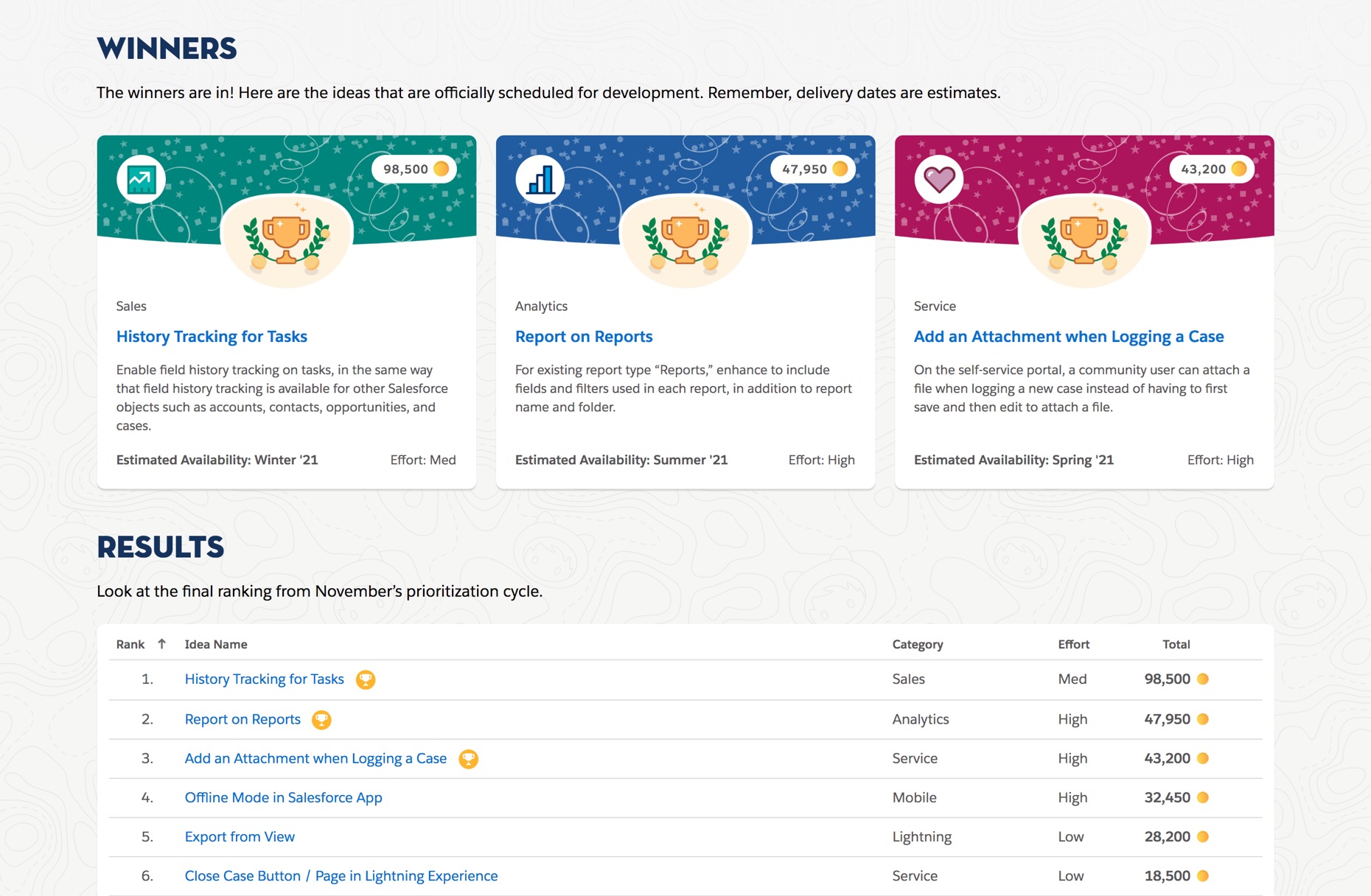Image resolution: width=1371 pixels, height=896 pixels.
Task: Click trophy icon beside Add an Attachment row
Action: pyautogui.click(x=468, y=759)
